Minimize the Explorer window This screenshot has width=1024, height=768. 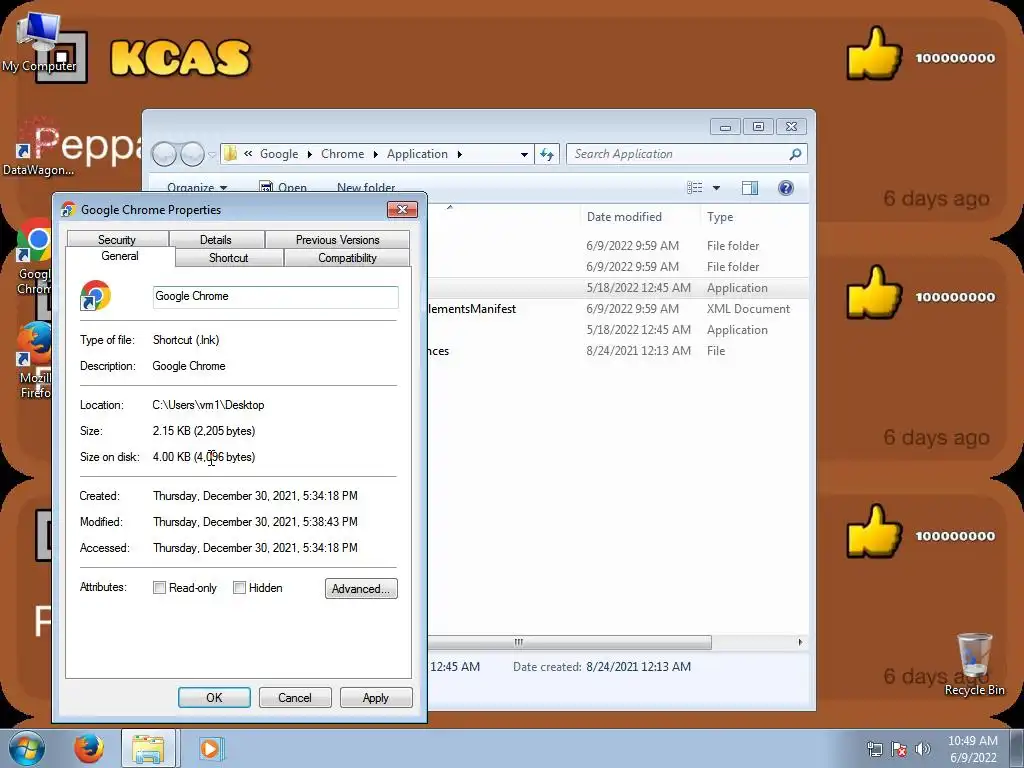pos(725,127)
